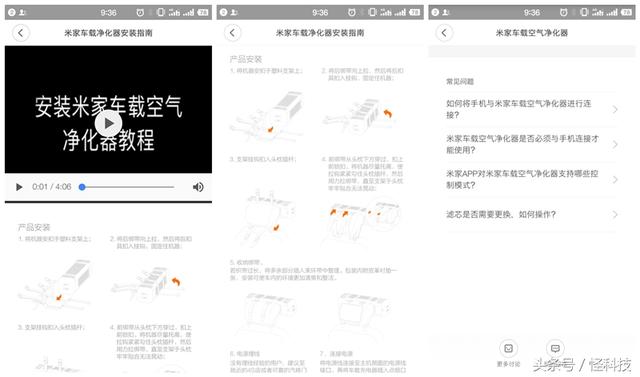Image resolution: width=640 pixels, height=377 pixels.
Task: Tap the back arrow in the middle installation guide screen
Action: click(x=232, y=33)
